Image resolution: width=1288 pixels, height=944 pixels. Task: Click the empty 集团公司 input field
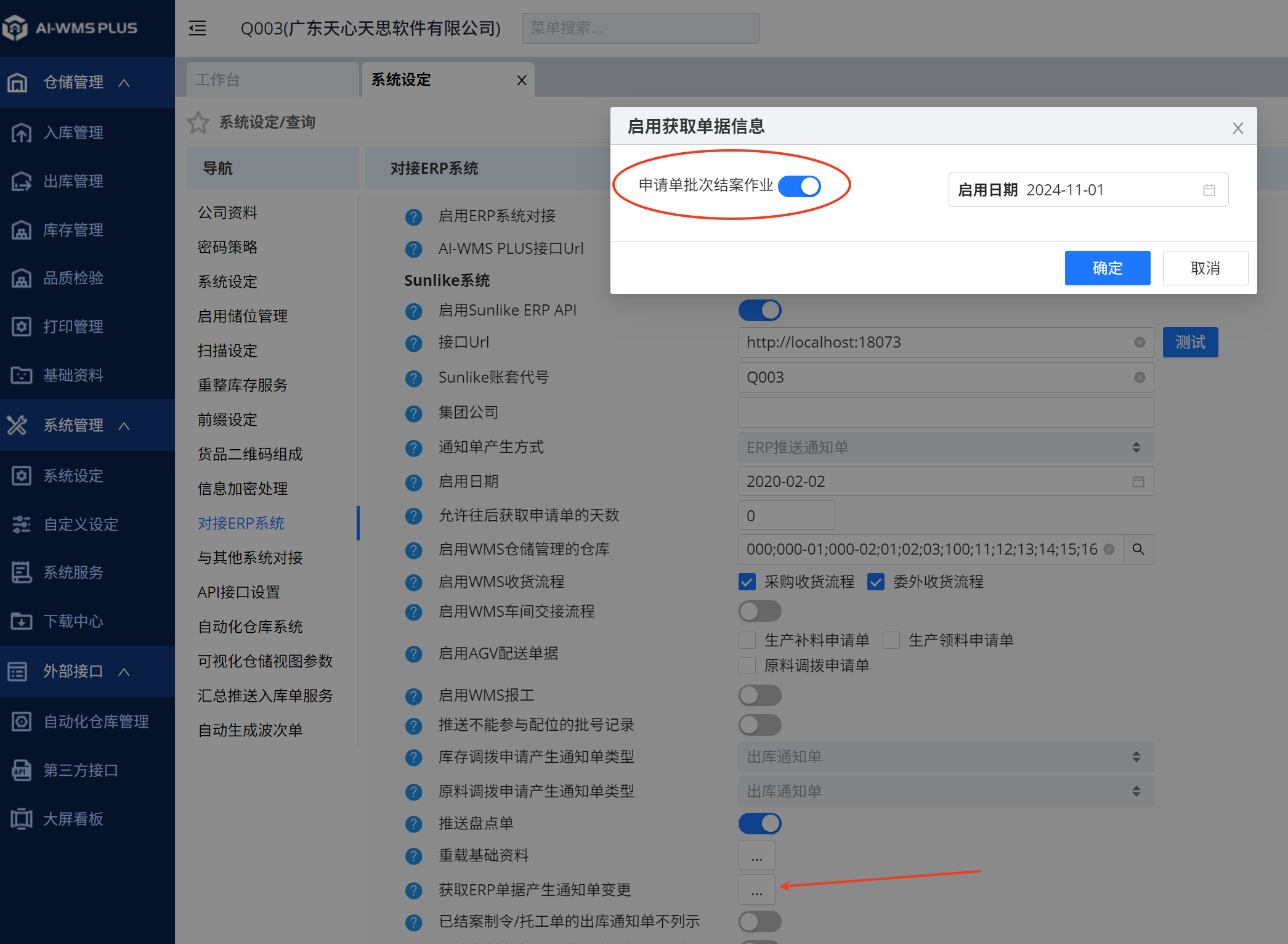pos(946,412)
